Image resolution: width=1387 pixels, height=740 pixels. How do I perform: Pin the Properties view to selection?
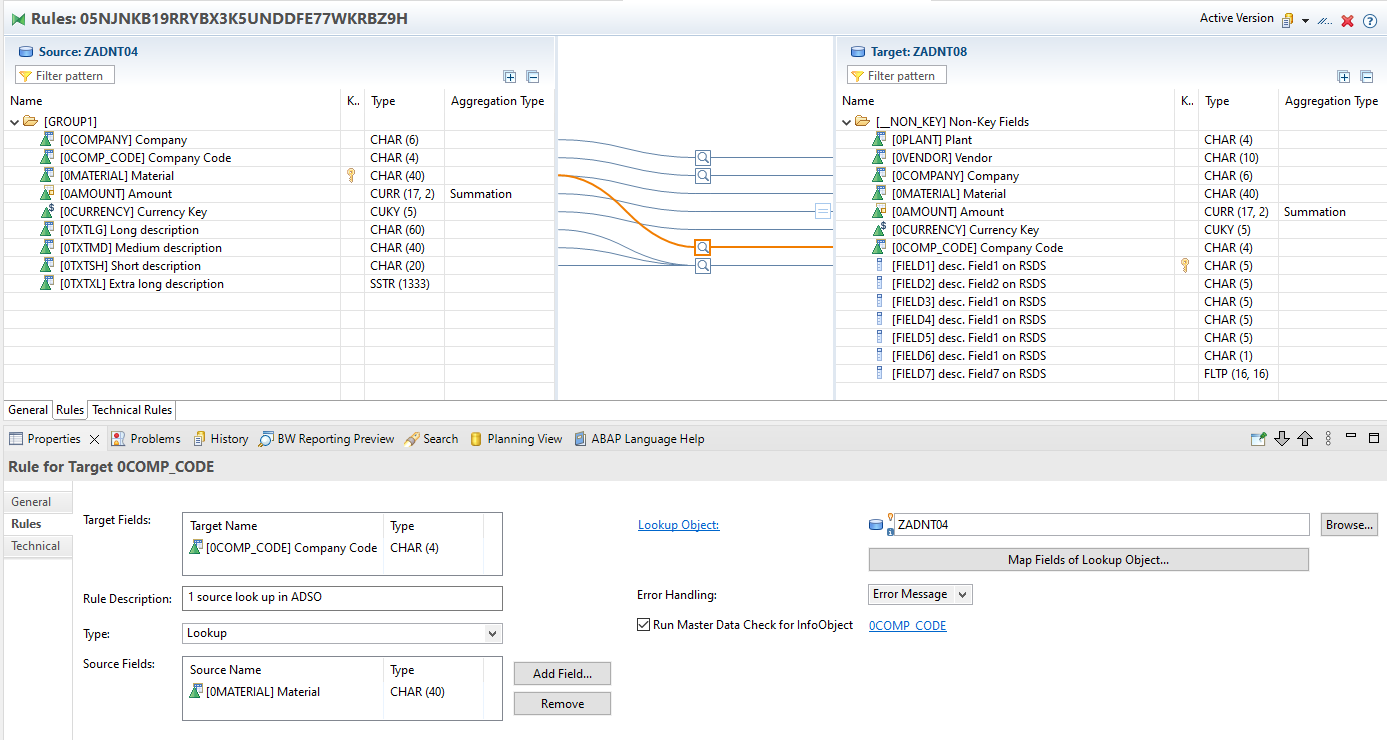[x=1258, y=439]
